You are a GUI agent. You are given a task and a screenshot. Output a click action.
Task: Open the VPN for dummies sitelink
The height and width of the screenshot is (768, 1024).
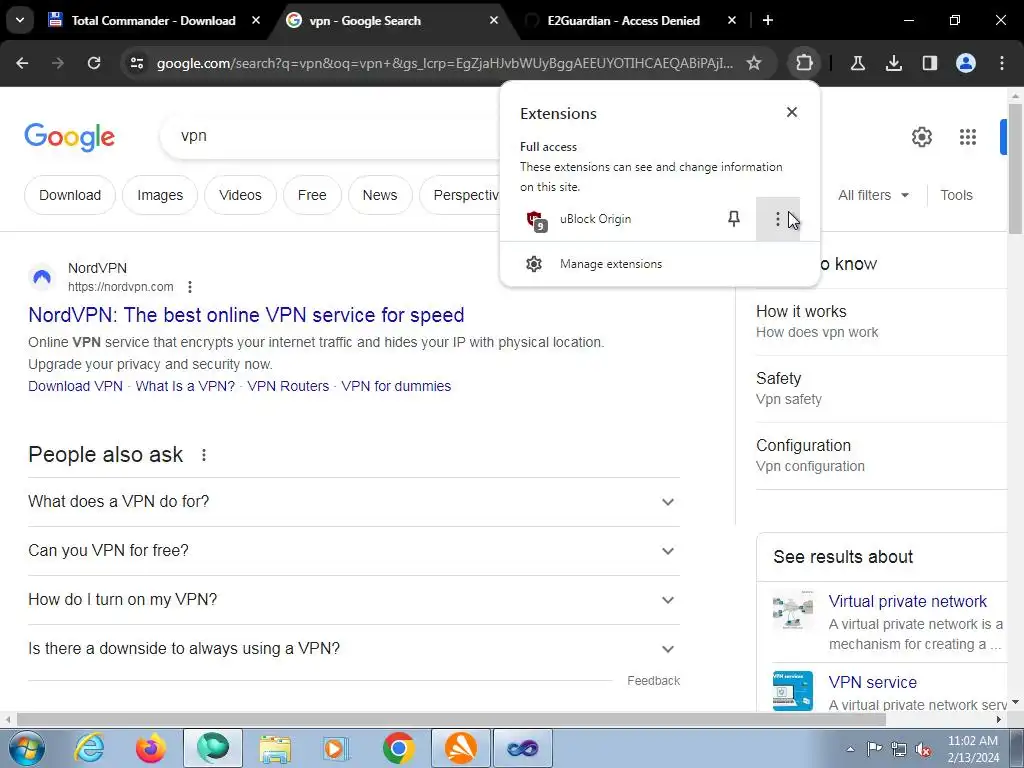point(396,386)
